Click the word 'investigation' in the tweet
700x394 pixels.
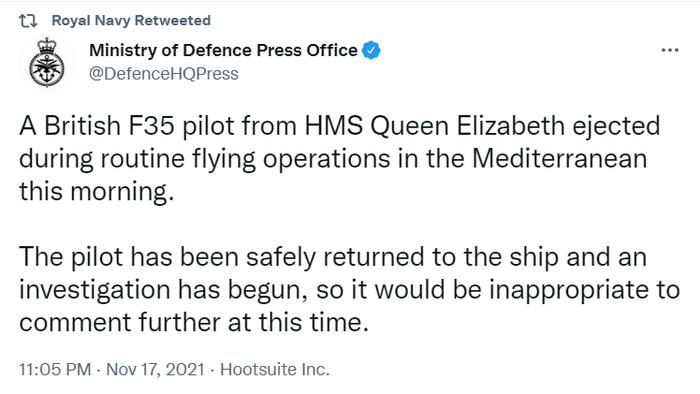coord(95,290)
